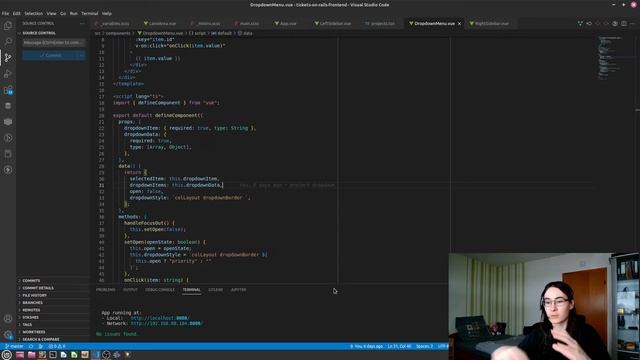The width and height of the screenshot is (640, 360).
Task: Open the Selection menu
Action: [x=33, y=13]
